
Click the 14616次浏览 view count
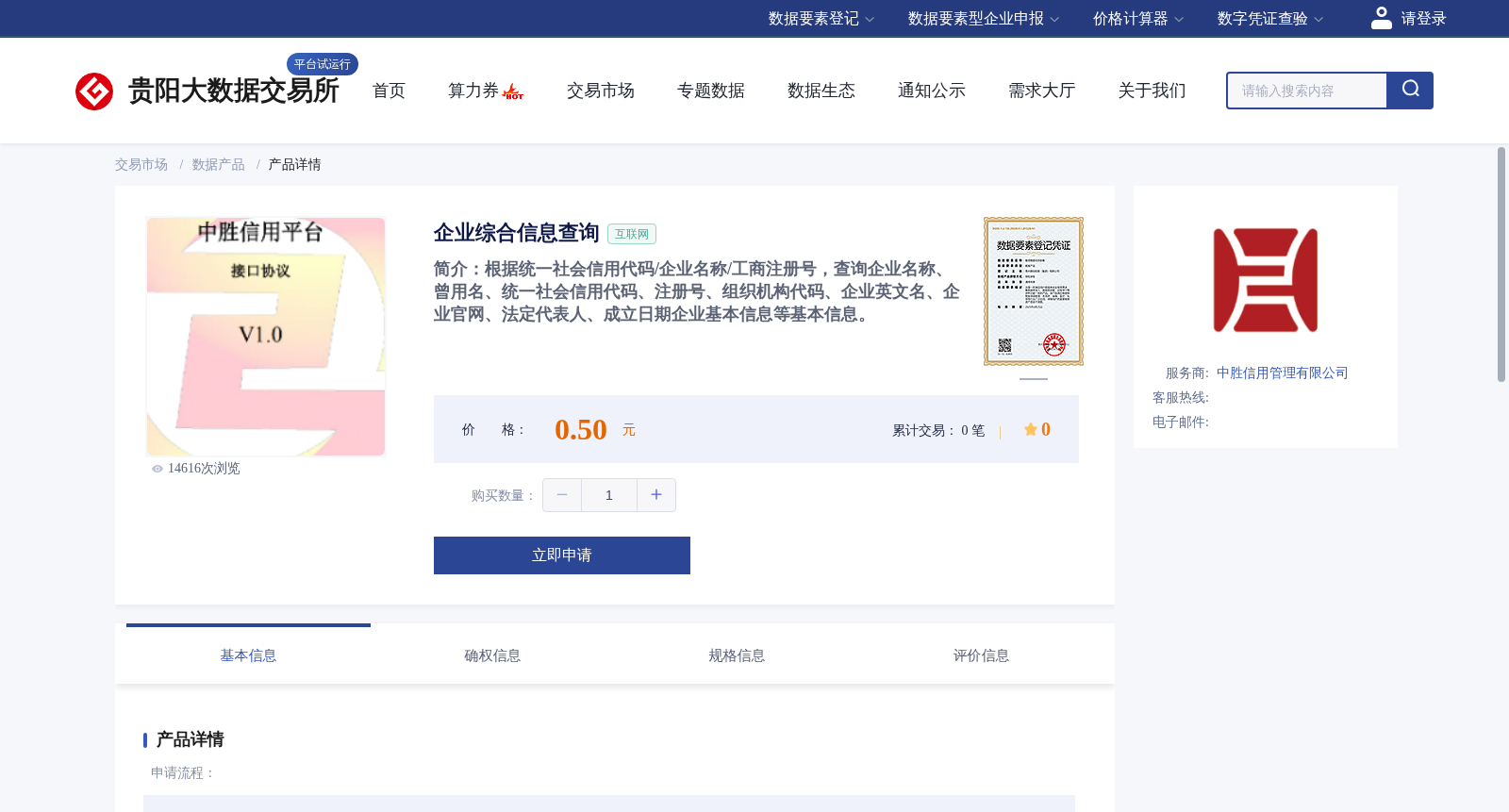click(x=204, y=469)
